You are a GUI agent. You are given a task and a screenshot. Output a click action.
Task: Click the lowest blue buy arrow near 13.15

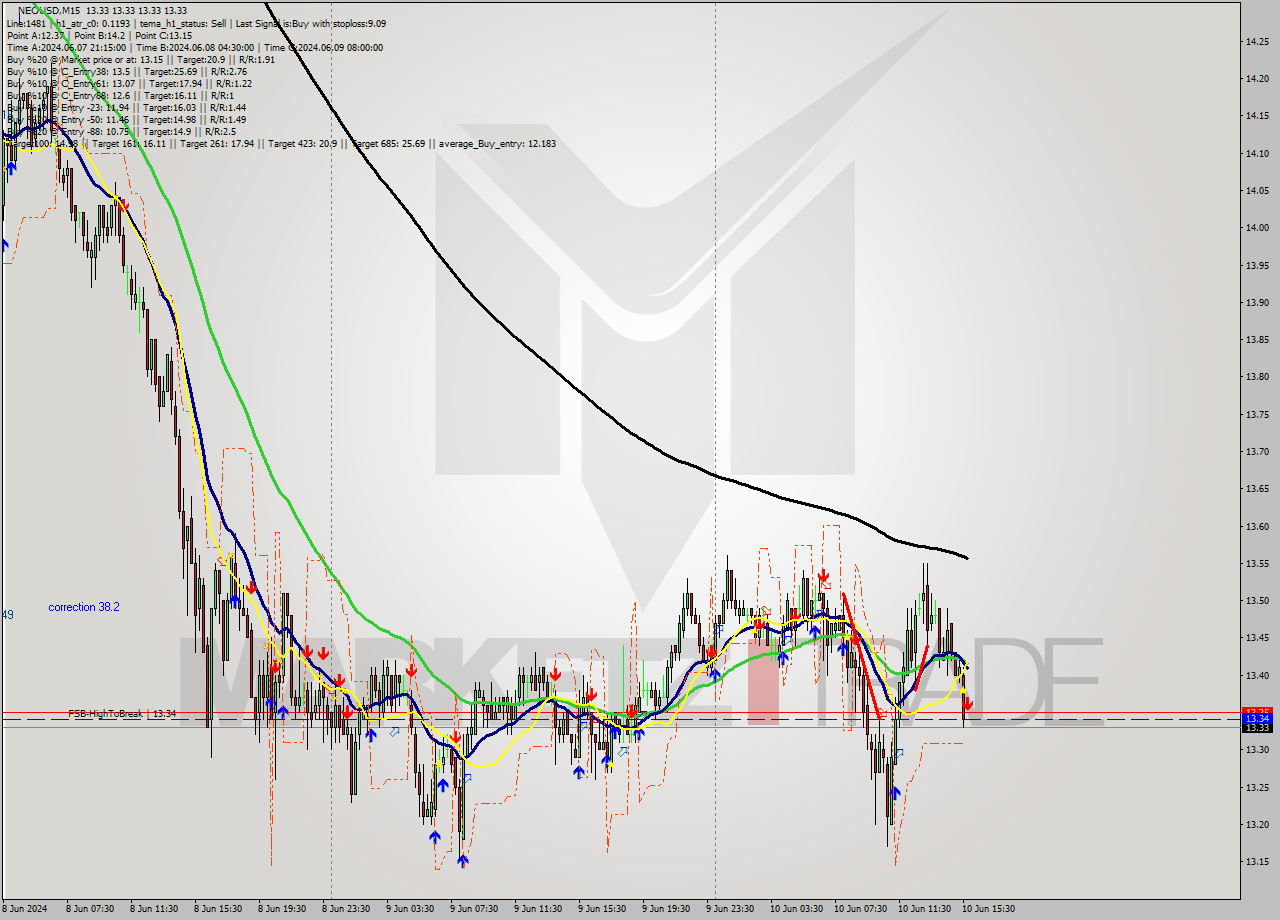(x=462, y=860)
